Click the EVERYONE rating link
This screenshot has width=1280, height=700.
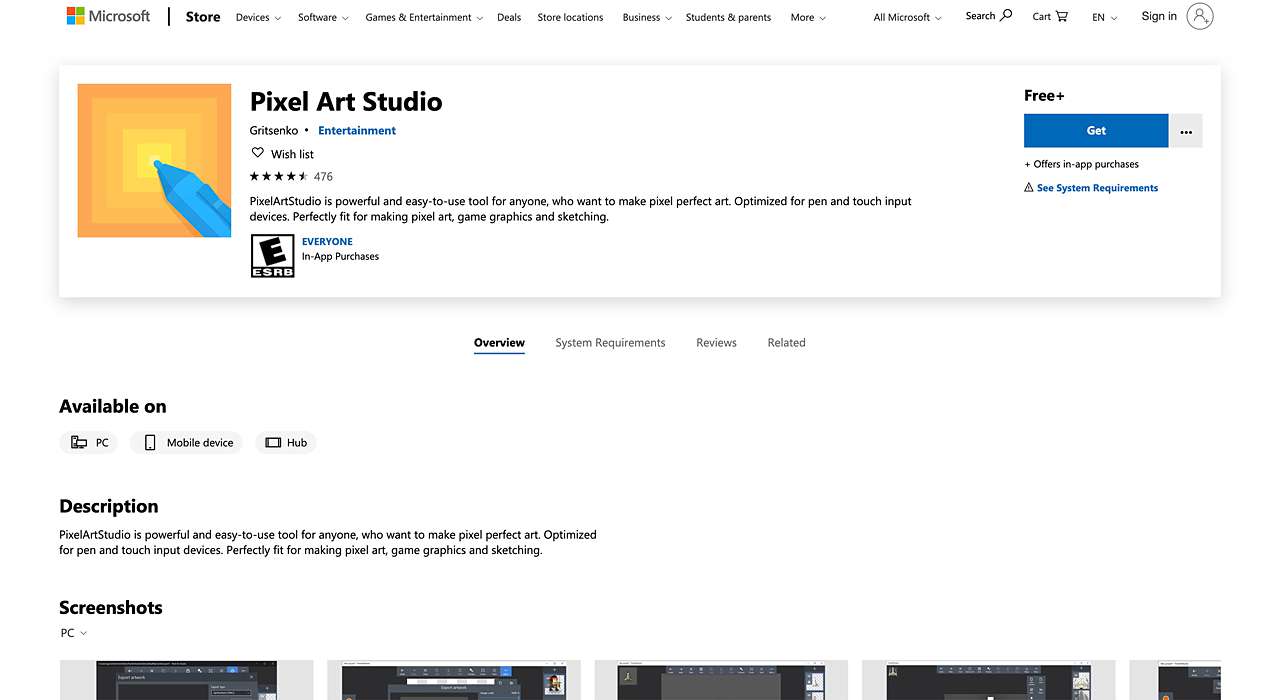pos(327,241)
